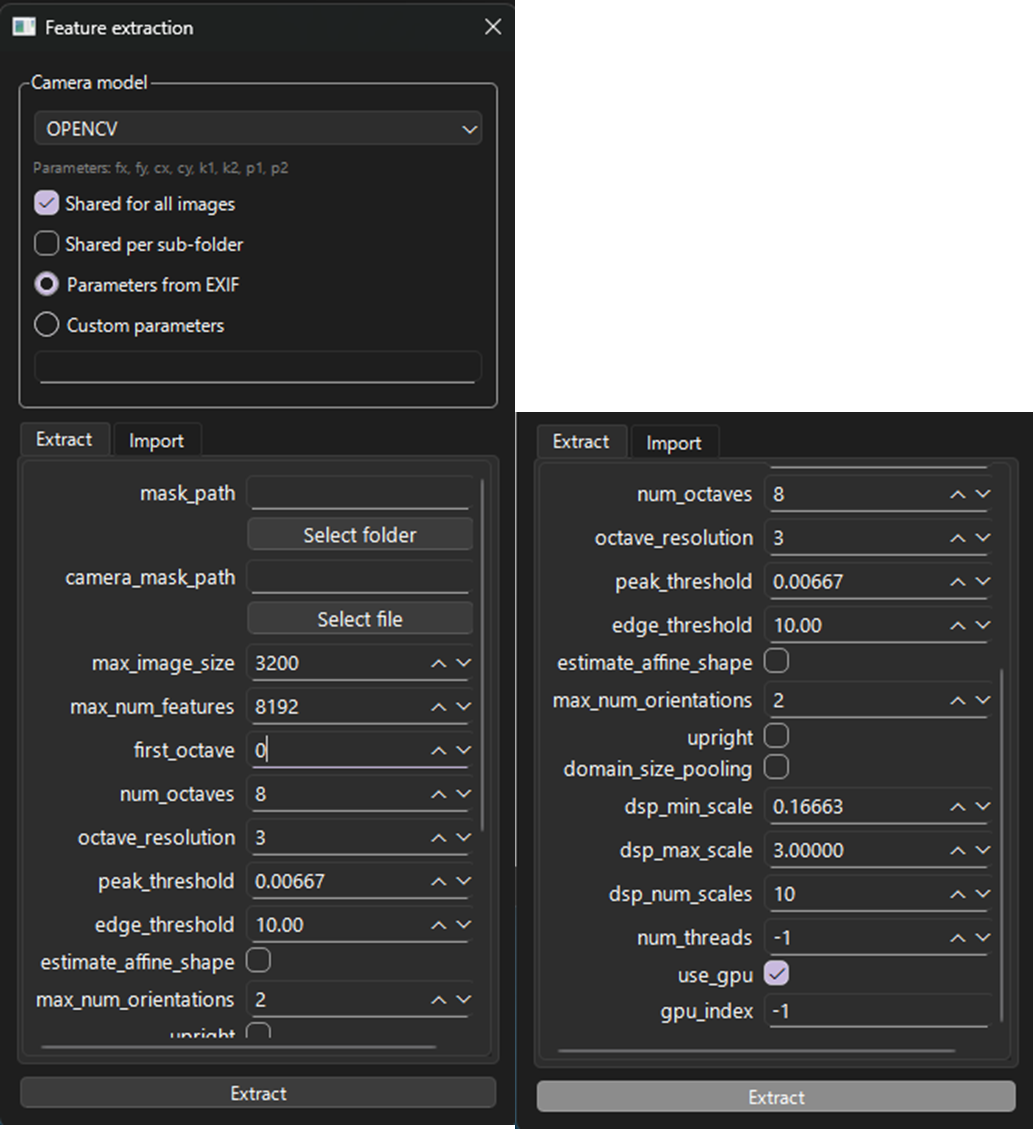
Task: Increase max_image_size with the up arrow
Action: (x=439, y=663)
